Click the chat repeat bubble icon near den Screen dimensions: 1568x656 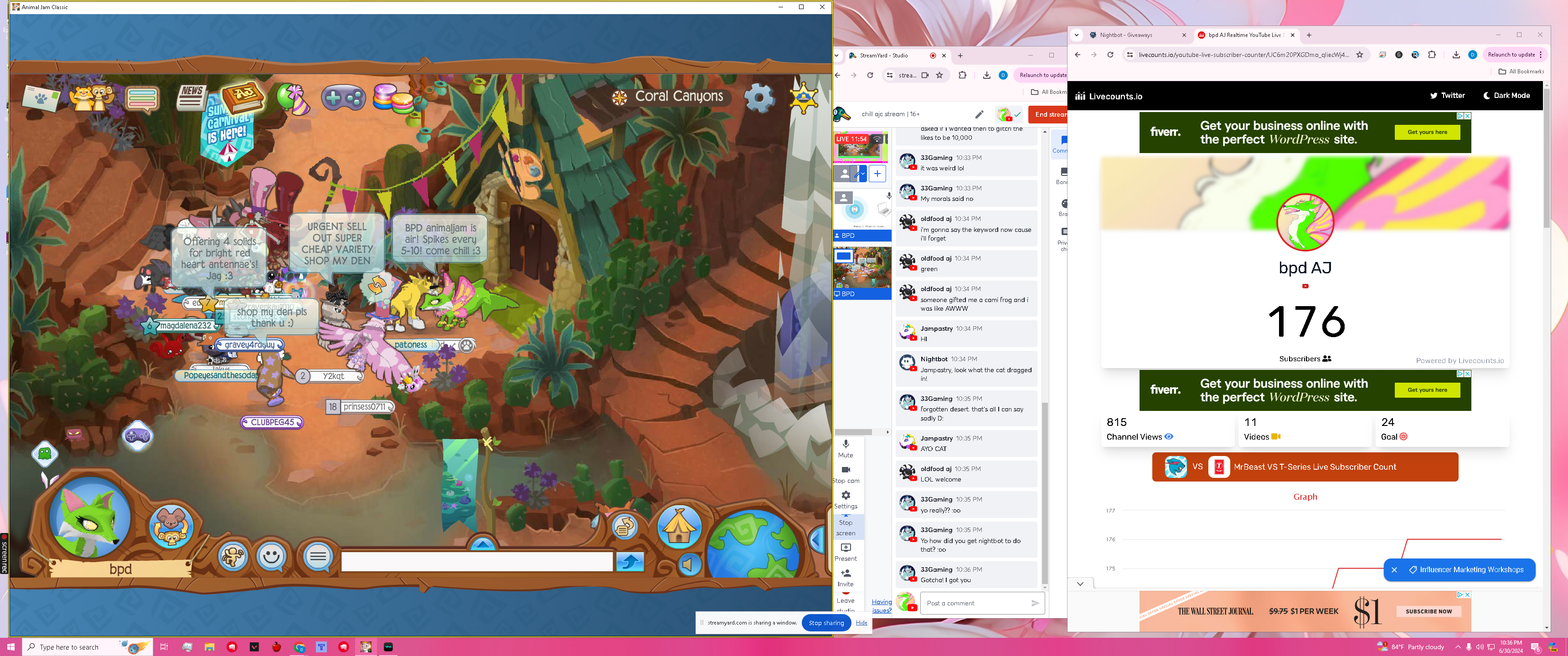pyautogui.click(x=624, y=527)
